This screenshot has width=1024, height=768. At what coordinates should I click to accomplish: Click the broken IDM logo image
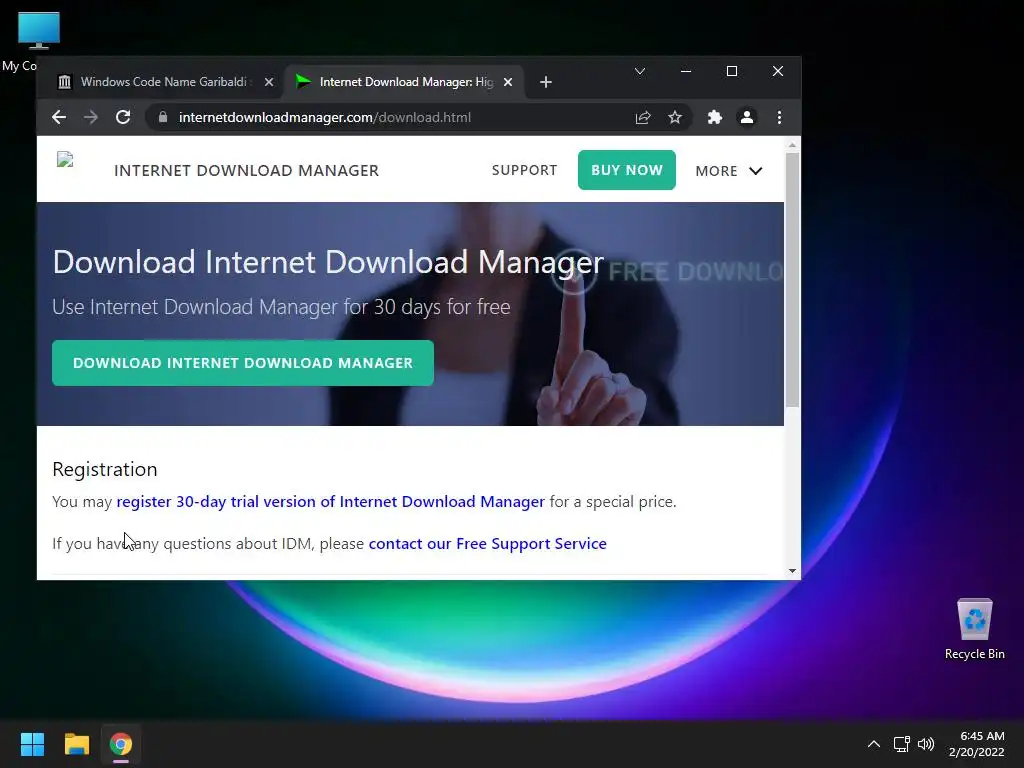pos(65,160)
